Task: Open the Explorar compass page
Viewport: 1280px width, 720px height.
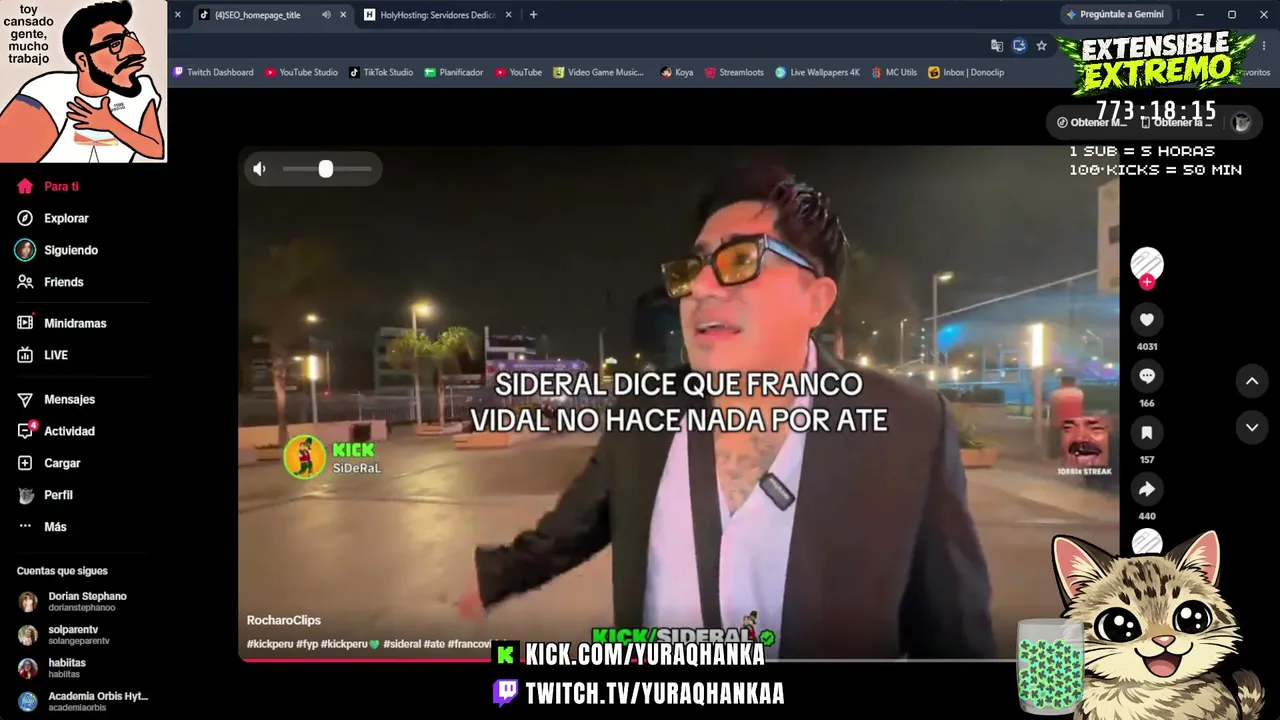Action: click(53, 218)
